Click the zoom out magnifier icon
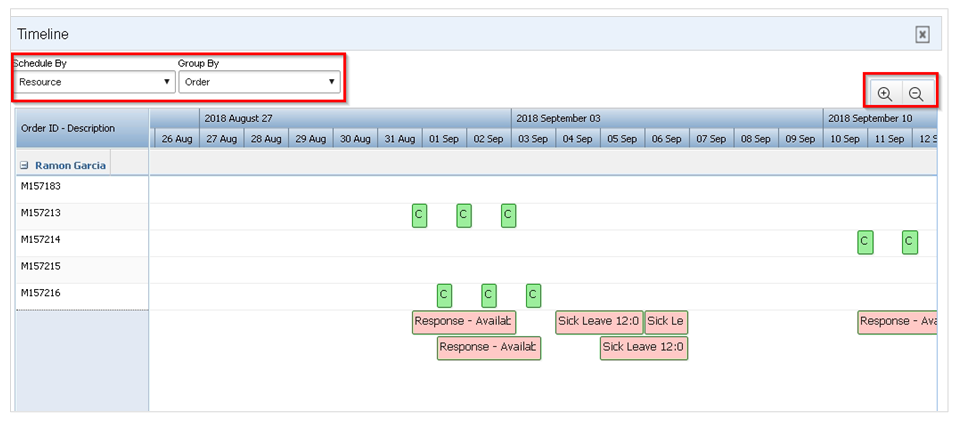The image size is (957, 421). pyautogui.click(x=915, y=94)
